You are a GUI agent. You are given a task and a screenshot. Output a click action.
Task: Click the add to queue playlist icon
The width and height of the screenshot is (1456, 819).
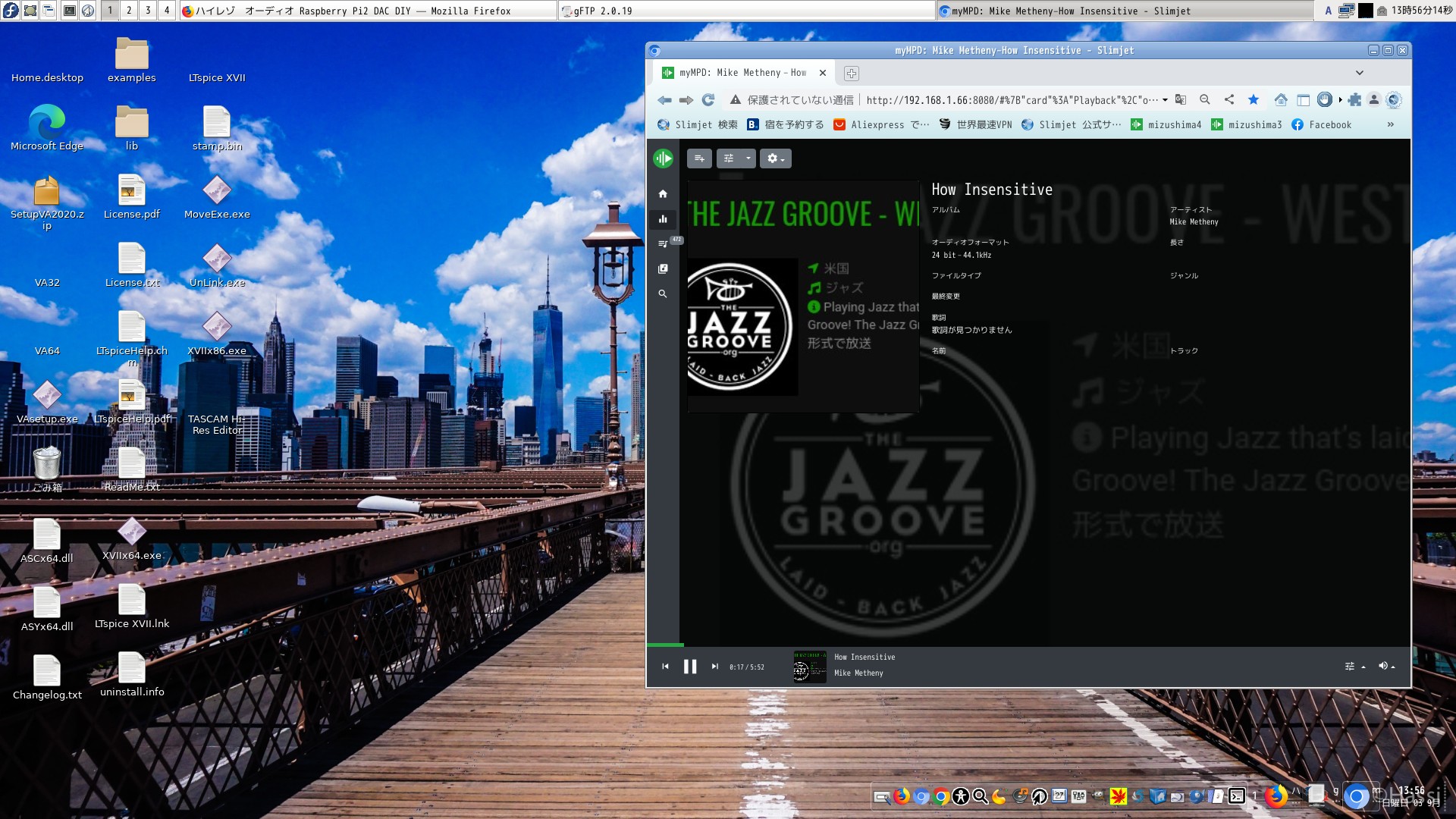point(699,158)
